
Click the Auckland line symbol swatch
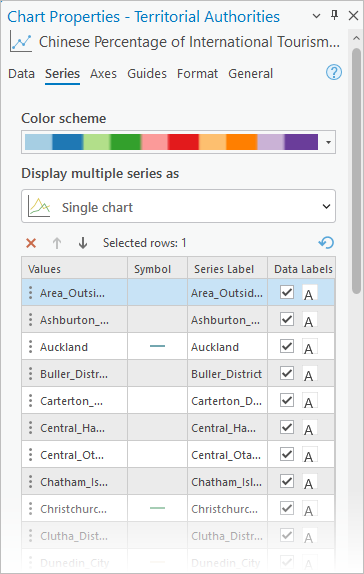coord(157,346)
